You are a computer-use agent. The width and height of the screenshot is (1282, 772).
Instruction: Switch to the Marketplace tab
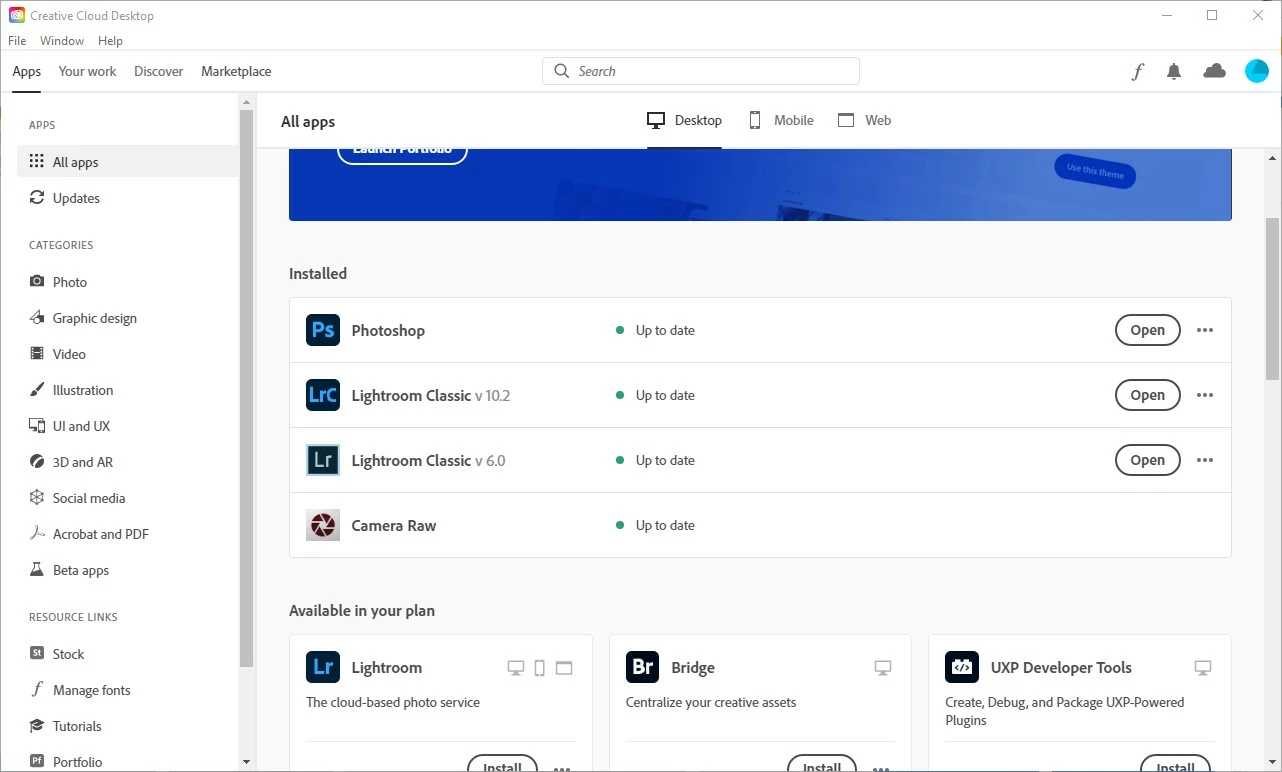coord(236,71)
